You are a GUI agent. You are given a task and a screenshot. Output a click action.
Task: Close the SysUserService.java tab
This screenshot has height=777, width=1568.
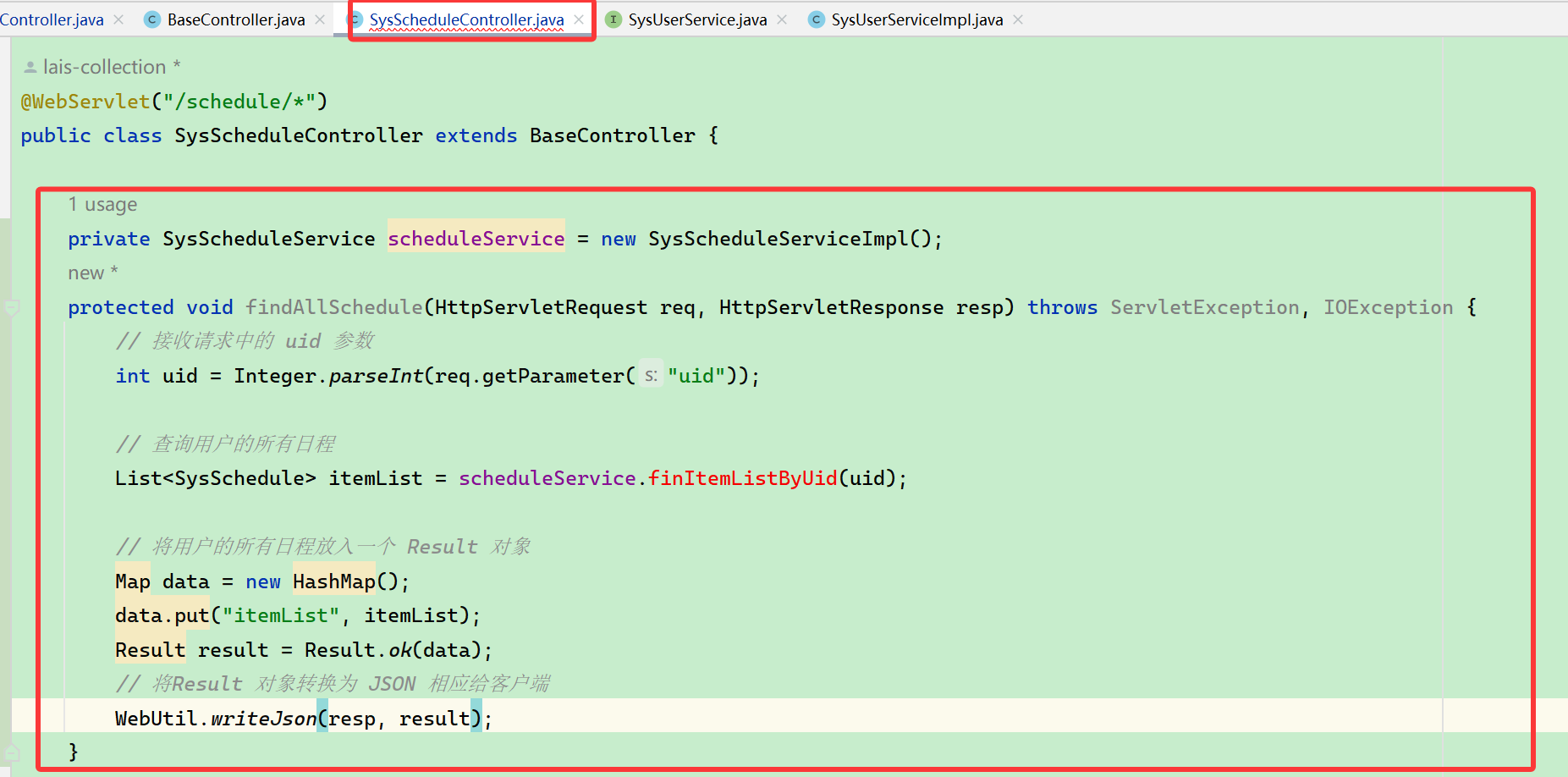coord(782,19)
